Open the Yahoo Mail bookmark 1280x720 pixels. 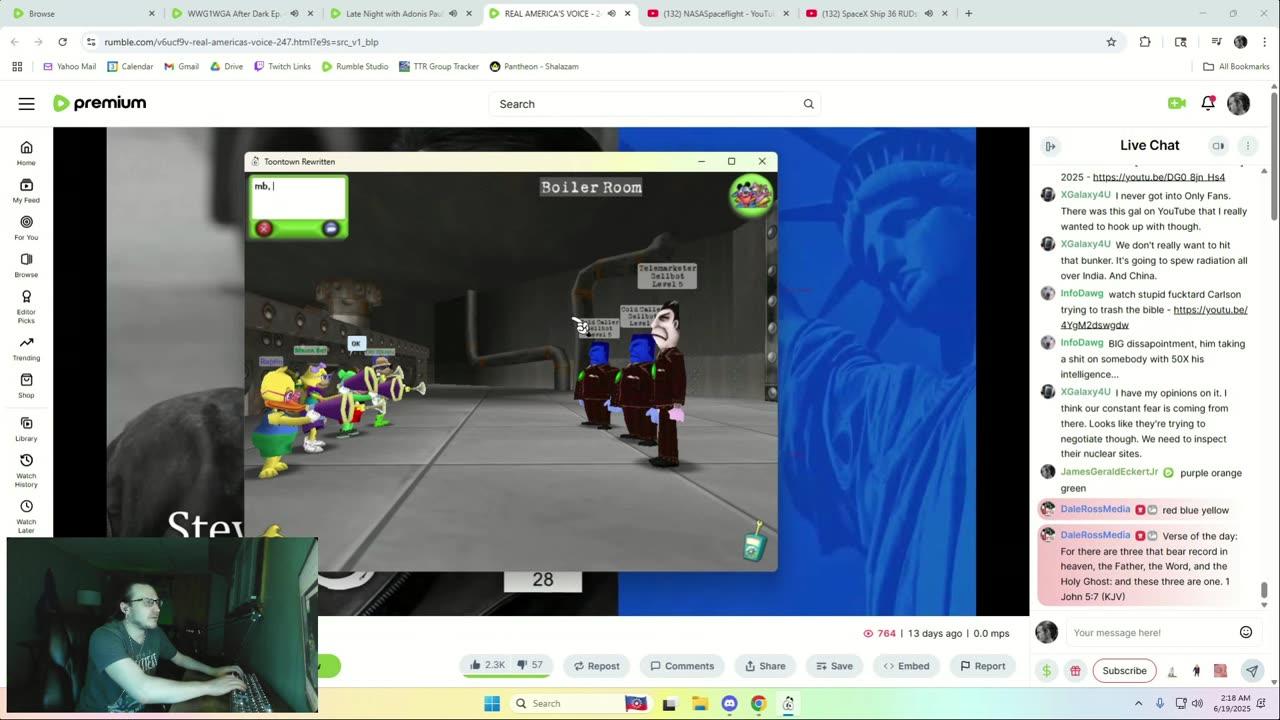click(x=70, y=66)
